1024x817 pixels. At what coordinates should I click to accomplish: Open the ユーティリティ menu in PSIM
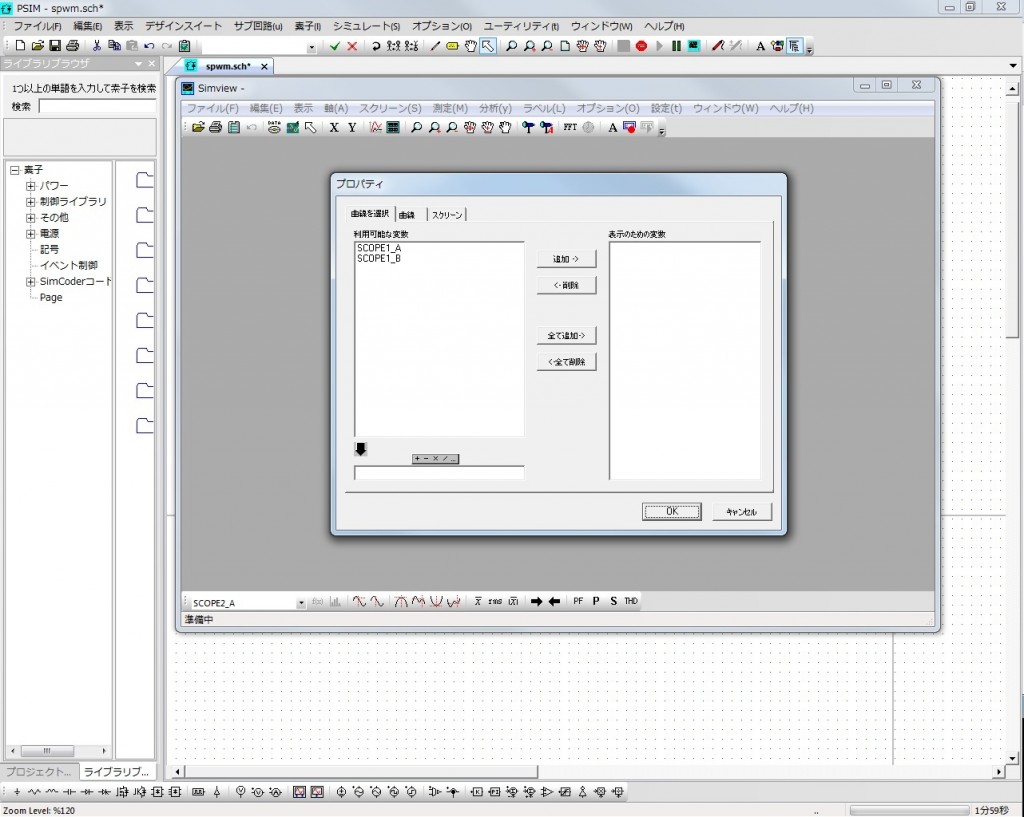pos(521,26)
